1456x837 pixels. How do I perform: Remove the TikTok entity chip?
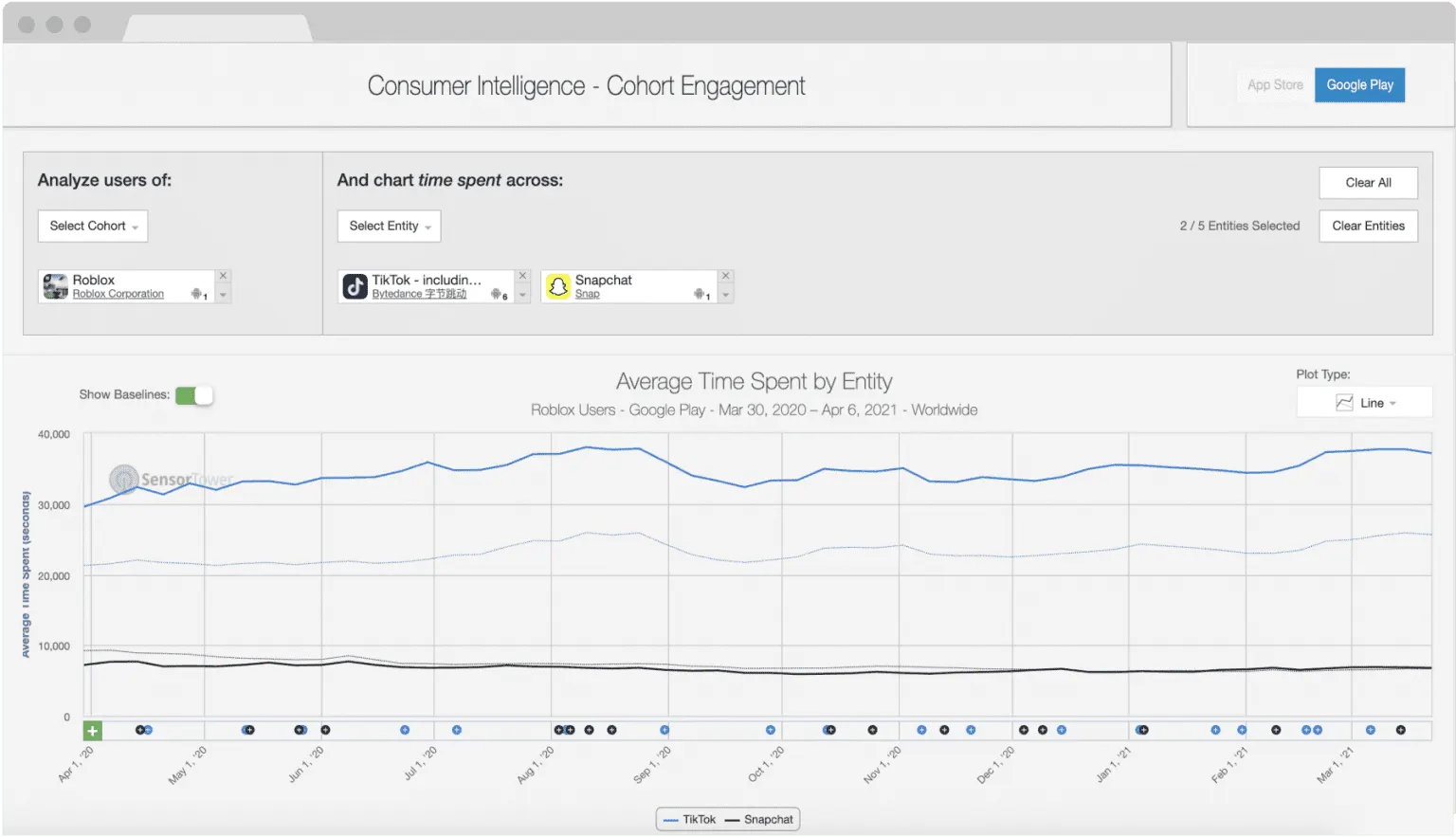(522, 276)
